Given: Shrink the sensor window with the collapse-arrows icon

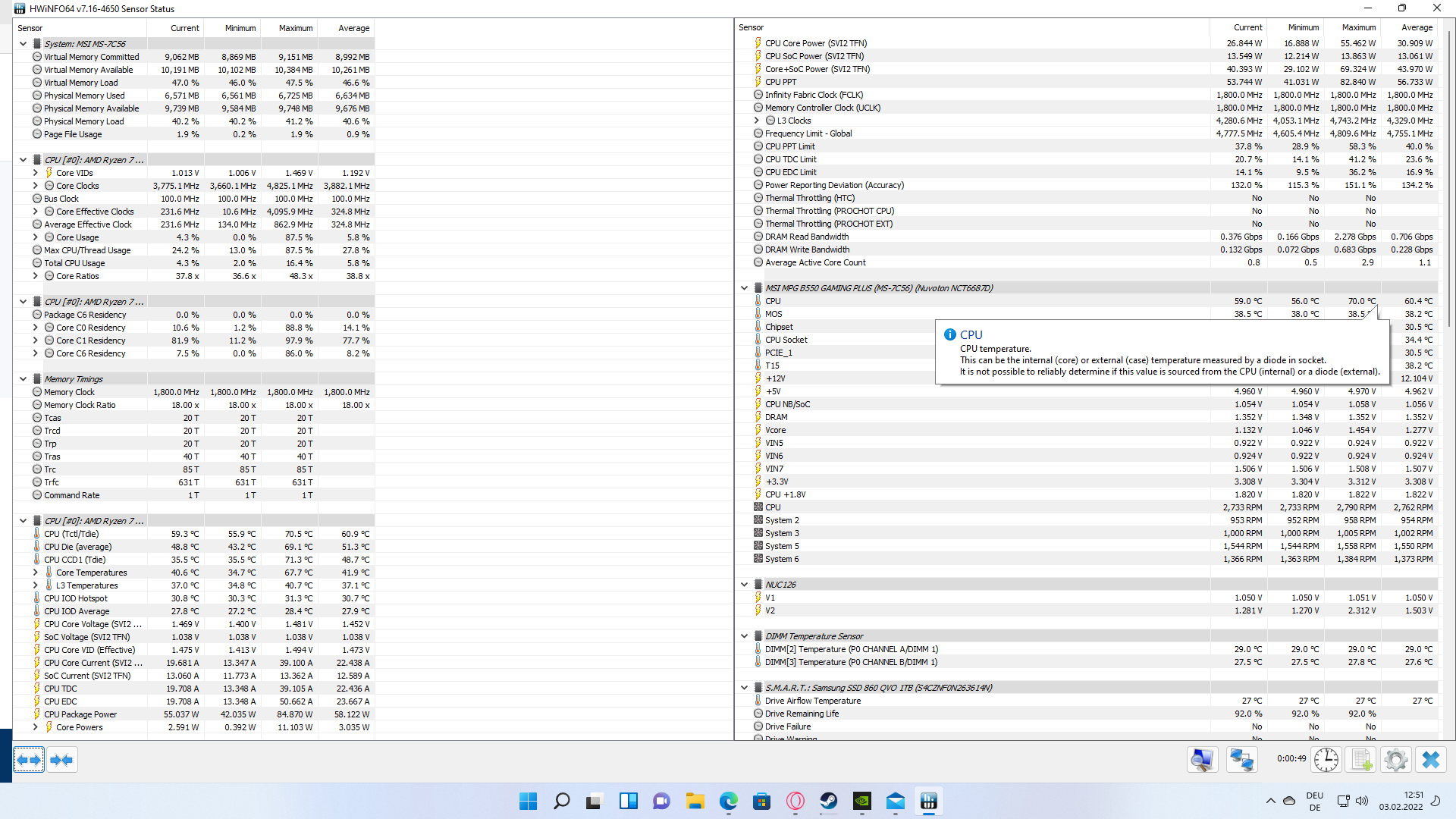Looking at the screenshot, I should coord(62,760).
